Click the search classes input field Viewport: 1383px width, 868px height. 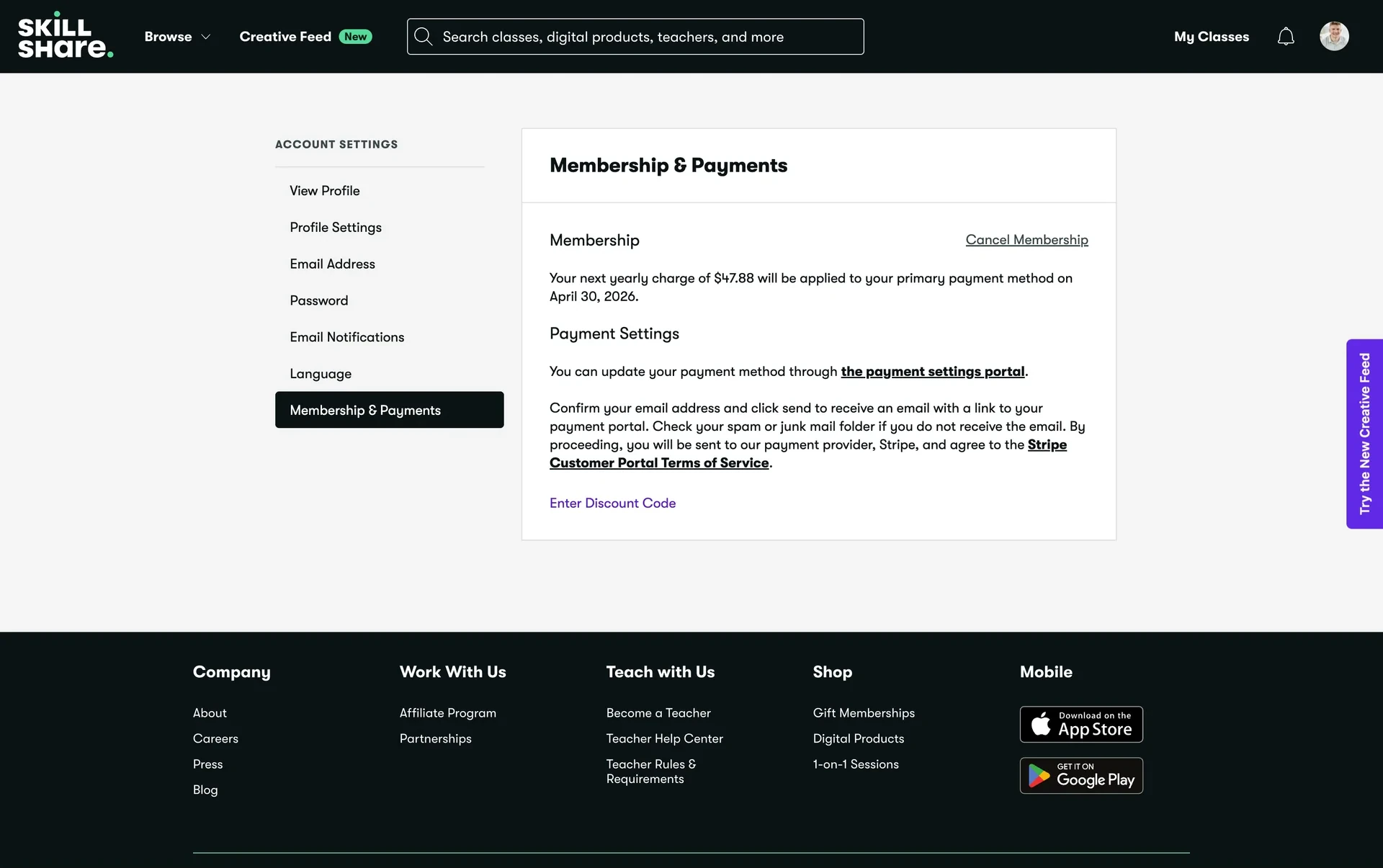(x=635, y=37)
